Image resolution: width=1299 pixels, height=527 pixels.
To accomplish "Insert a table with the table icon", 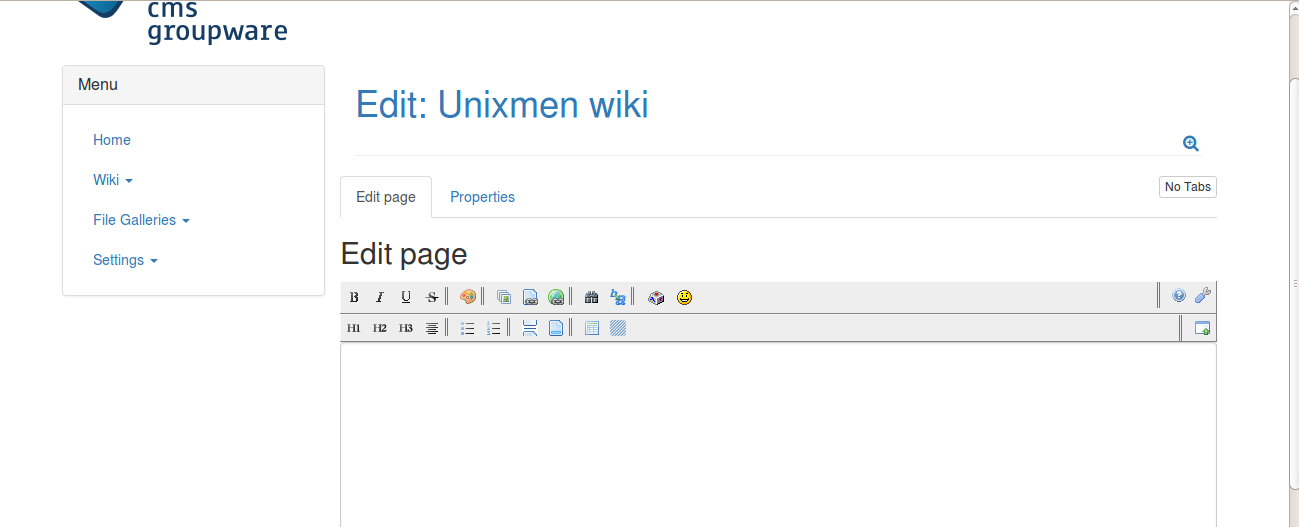I will pyautogui.click(x=592, y=328).
